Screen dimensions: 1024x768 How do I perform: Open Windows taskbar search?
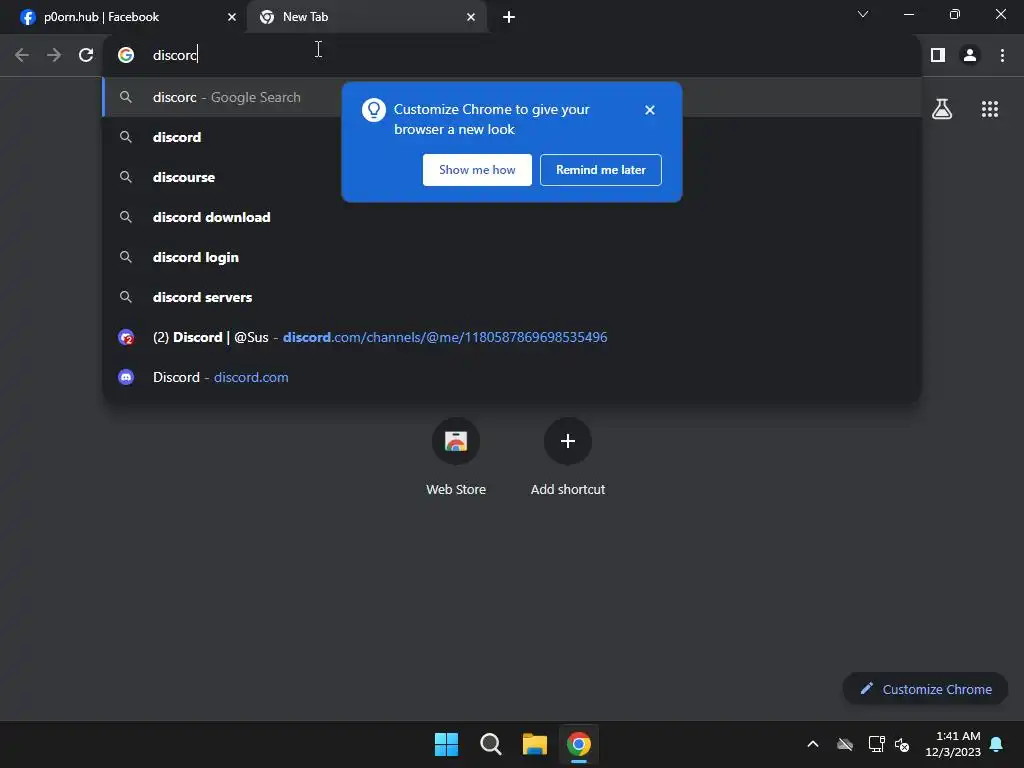490,744
